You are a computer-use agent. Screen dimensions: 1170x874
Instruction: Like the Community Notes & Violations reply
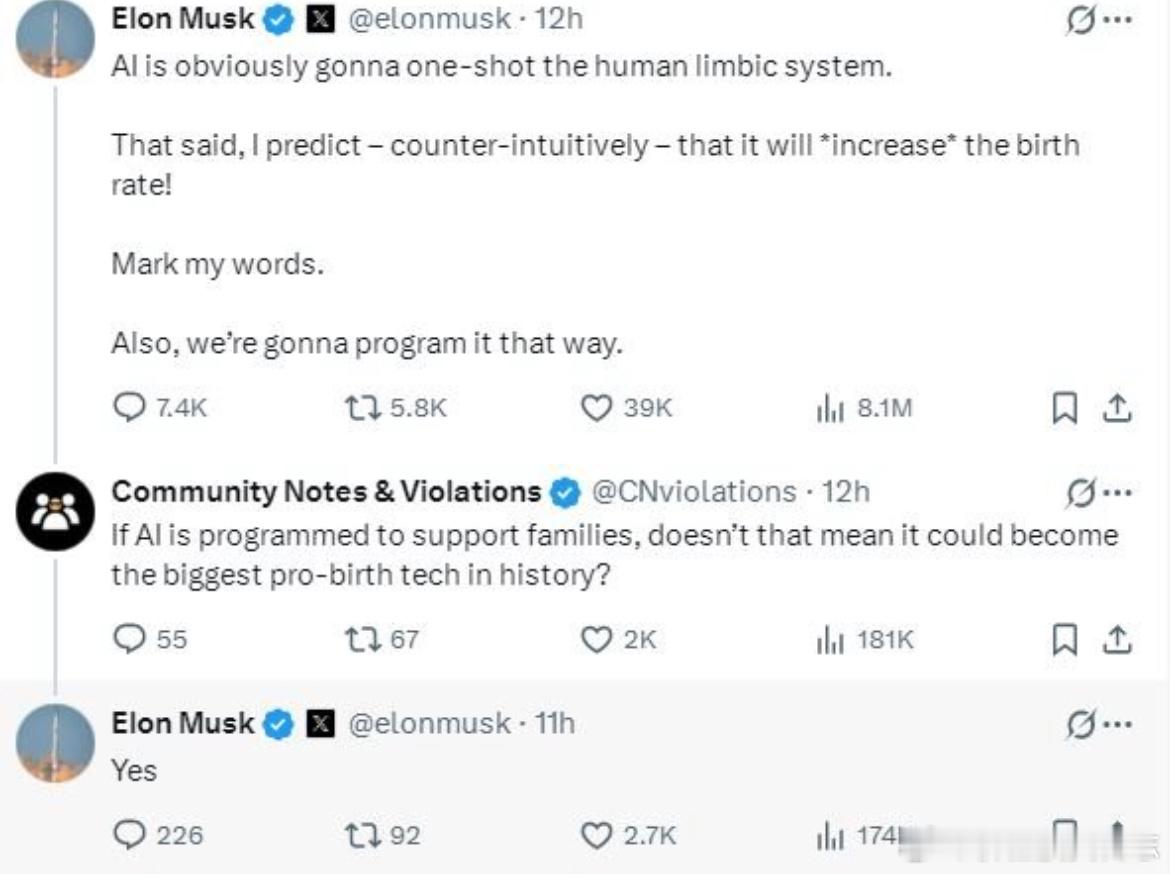596,640
